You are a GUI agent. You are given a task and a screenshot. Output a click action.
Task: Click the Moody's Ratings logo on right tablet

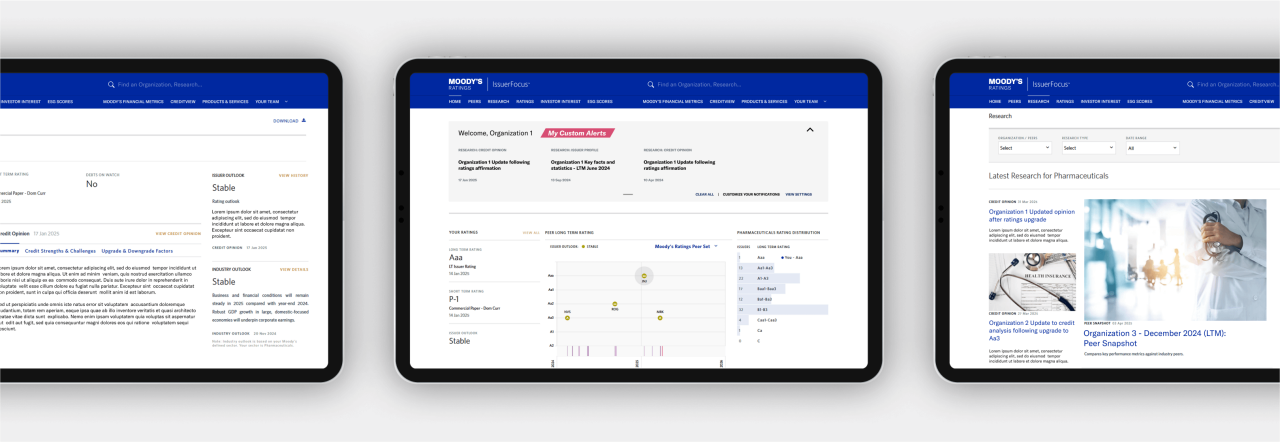pyautogui.click(x=1005, y=84)
